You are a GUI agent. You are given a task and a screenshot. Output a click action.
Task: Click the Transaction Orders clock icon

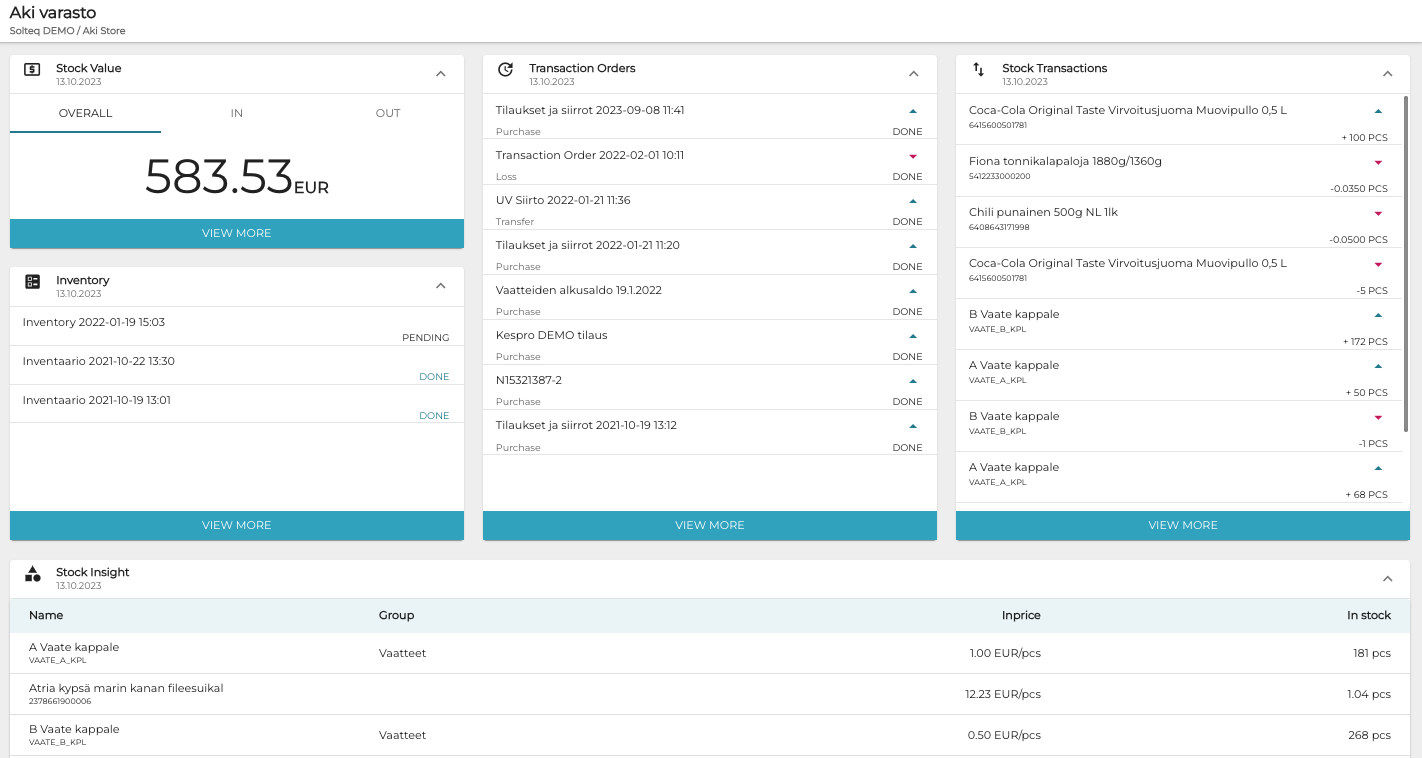[x=505, y=70]
